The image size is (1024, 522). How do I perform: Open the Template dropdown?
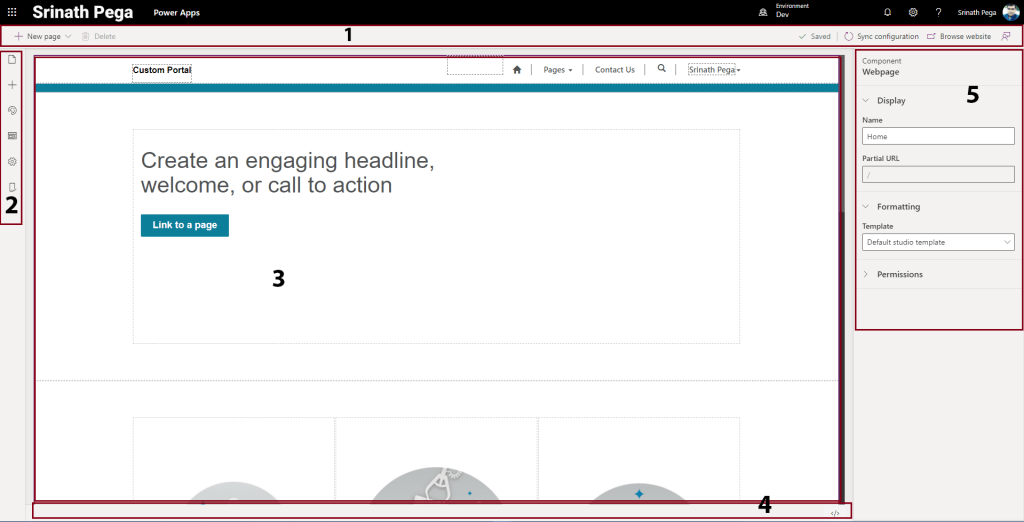[x=937, y=242]
